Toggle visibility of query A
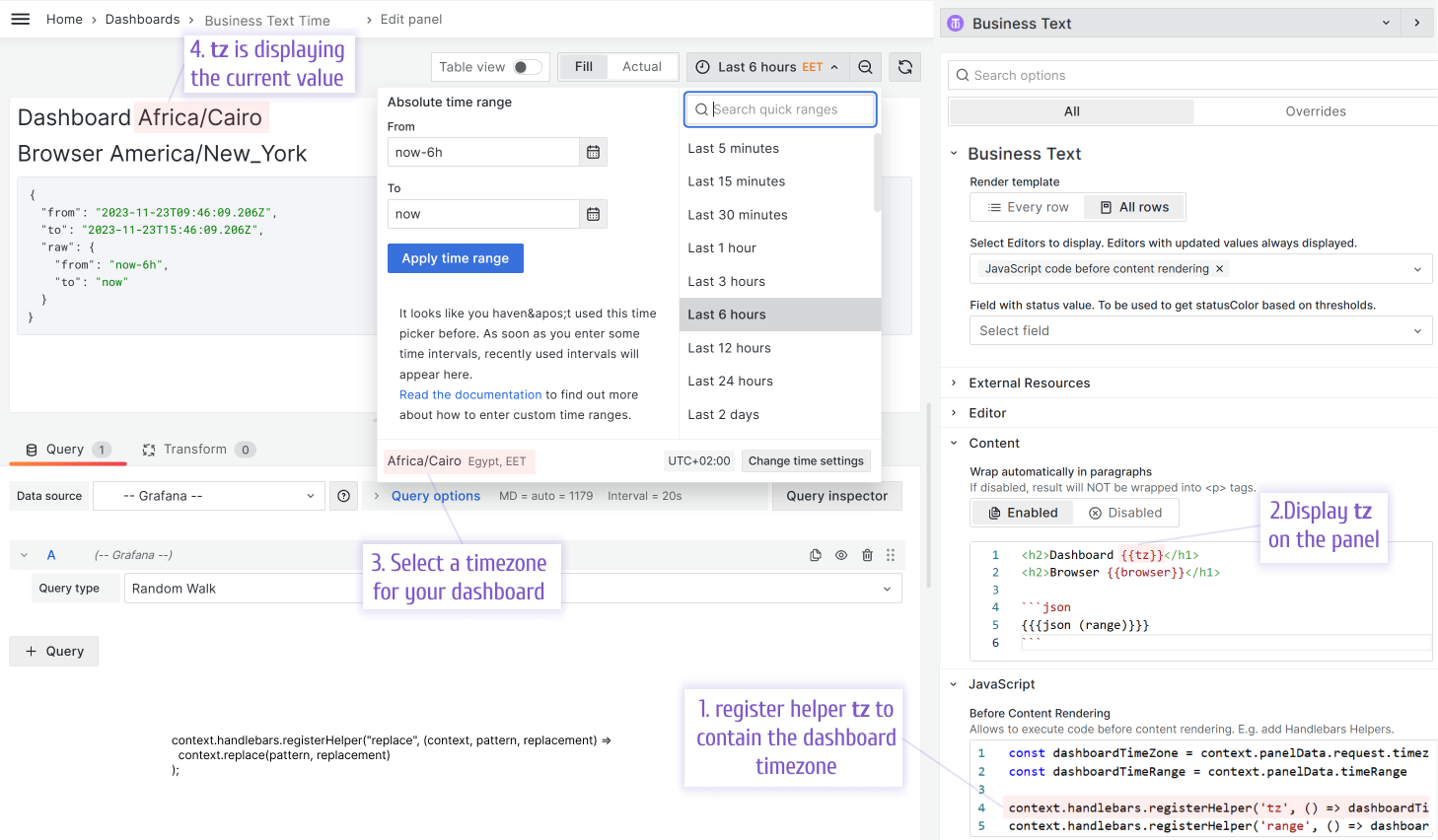This screenshot has height=840, width=1438. pyautogui.click(x=841, y=555)
